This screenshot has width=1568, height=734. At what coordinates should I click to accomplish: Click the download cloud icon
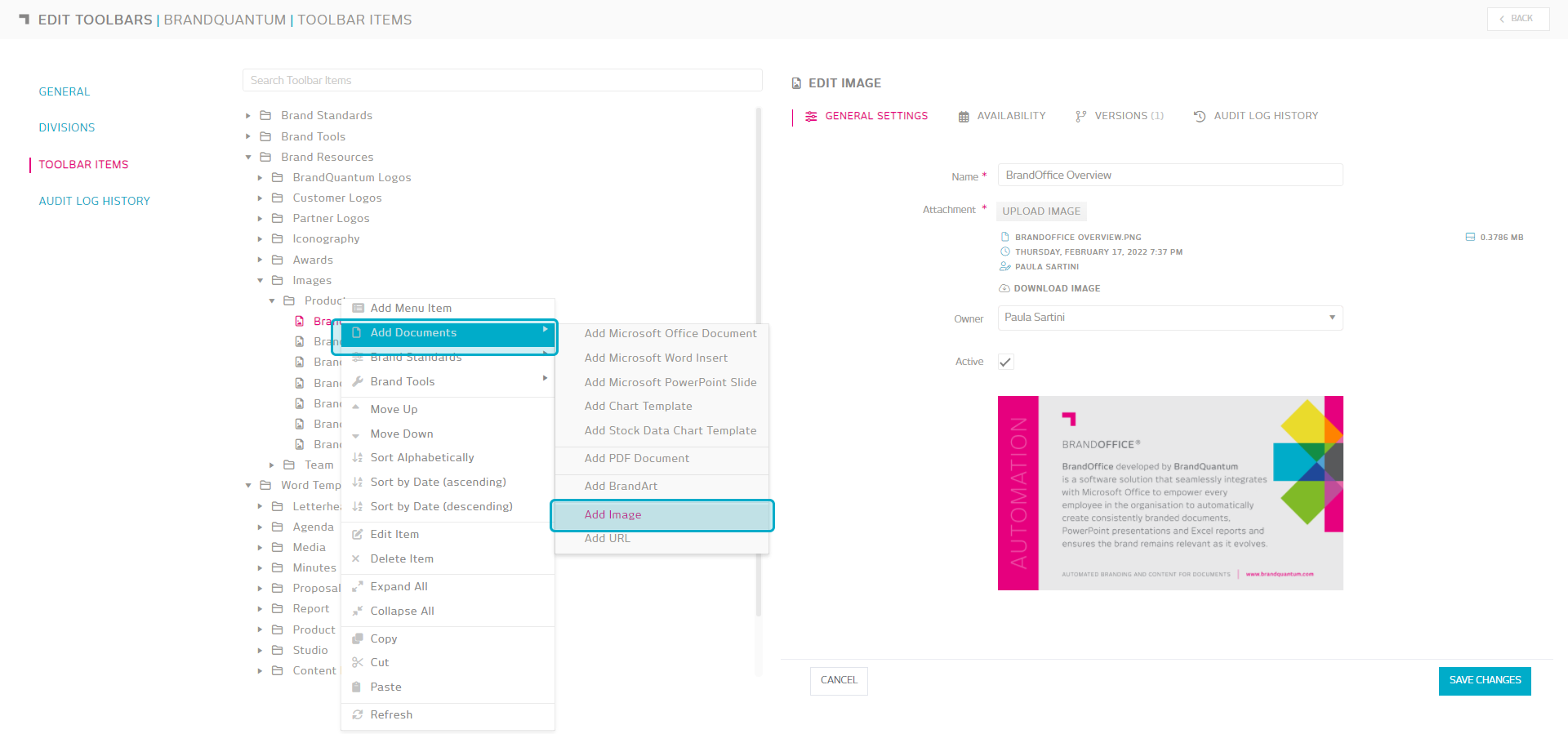click(x=1004, y=288)
